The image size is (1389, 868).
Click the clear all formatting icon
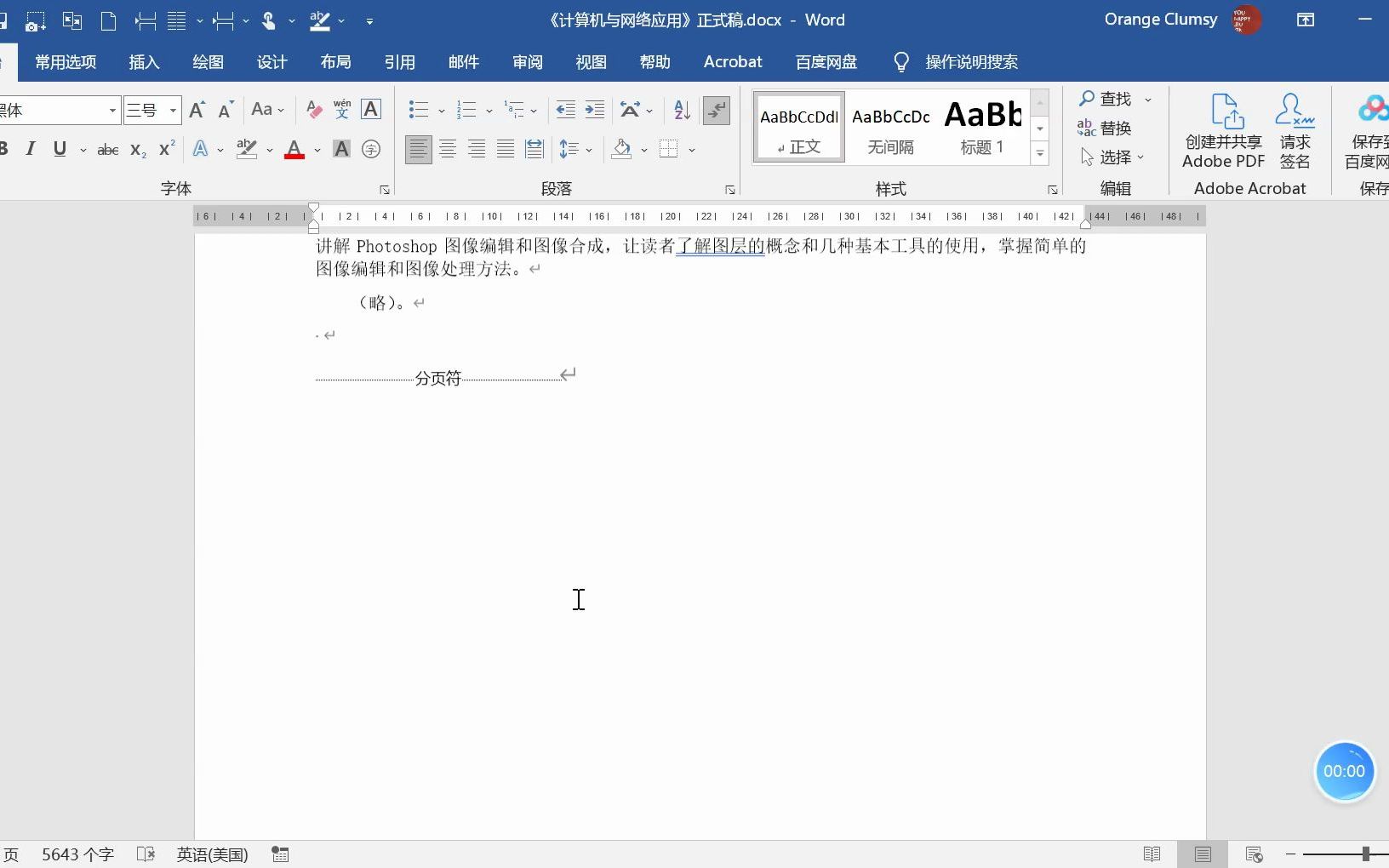(313, 110)
